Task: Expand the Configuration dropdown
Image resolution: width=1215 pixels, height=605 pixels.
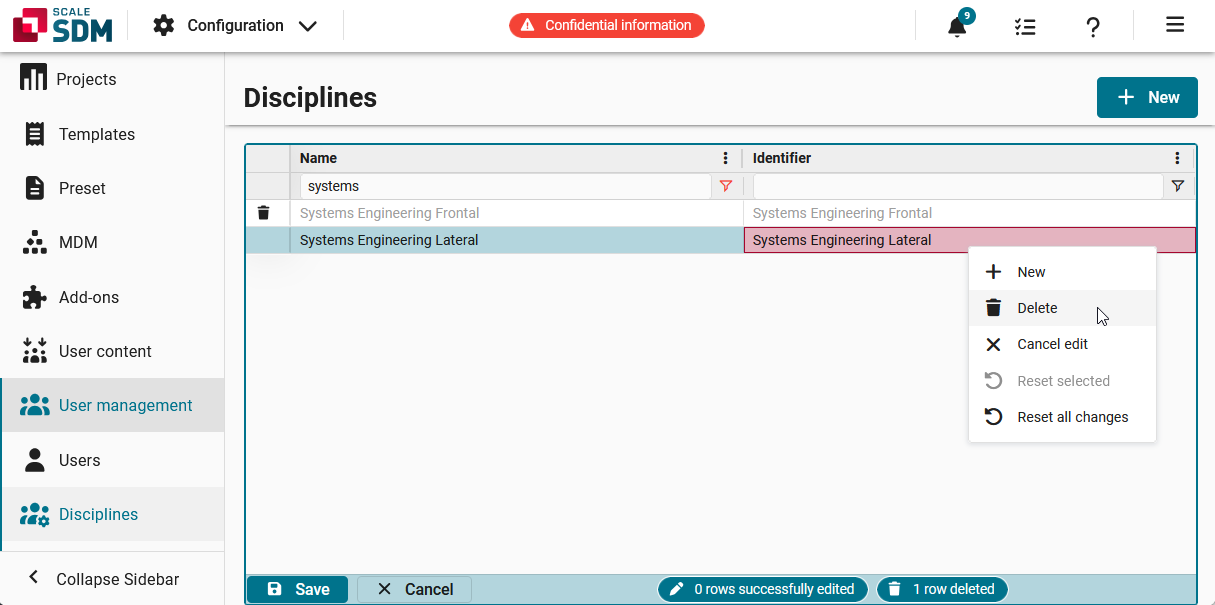Action: coord(235,26)
